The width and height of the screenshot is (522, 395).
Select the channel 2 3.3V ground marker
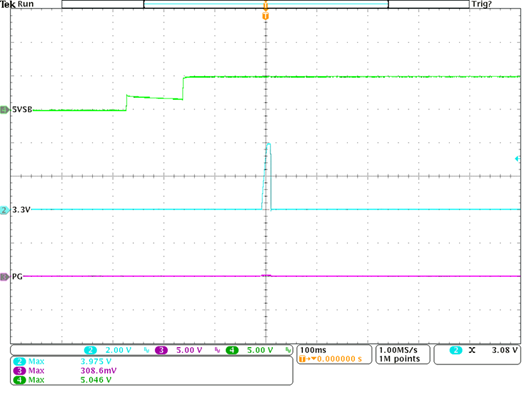4,210
